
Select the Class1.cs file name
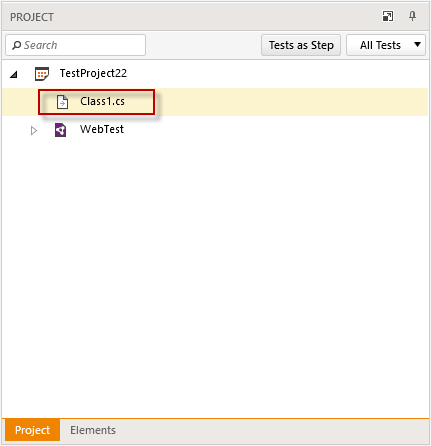[x=102, y=101]
